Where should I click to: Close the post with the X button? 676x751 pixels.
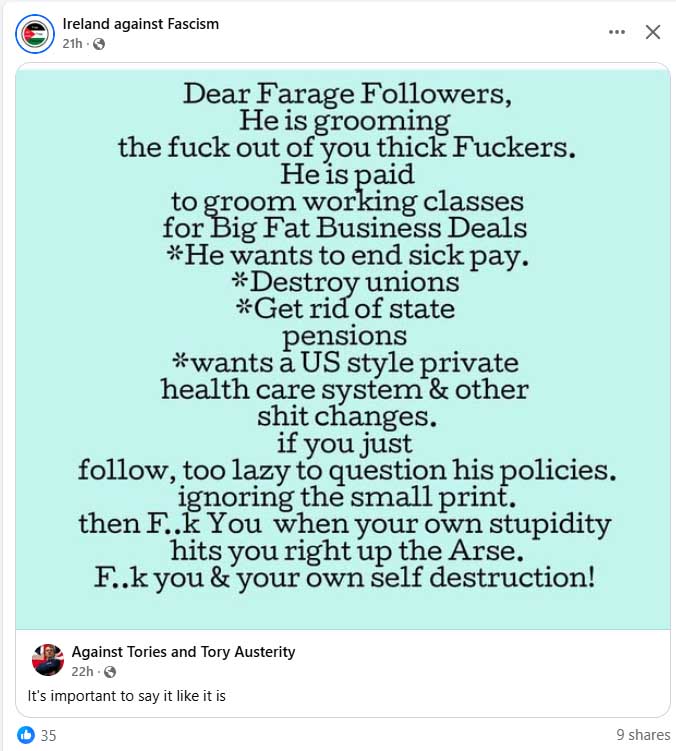(x=652, y=32)
